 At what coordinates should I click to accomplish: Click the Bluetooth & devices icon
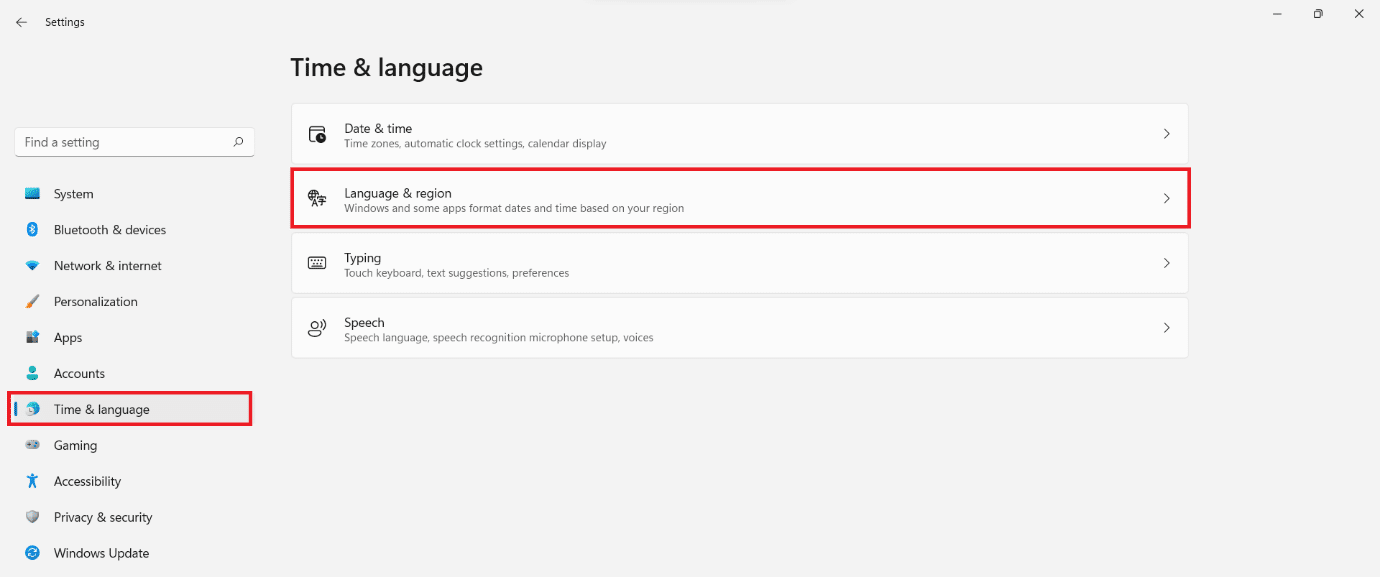click(x=33, y=230)
